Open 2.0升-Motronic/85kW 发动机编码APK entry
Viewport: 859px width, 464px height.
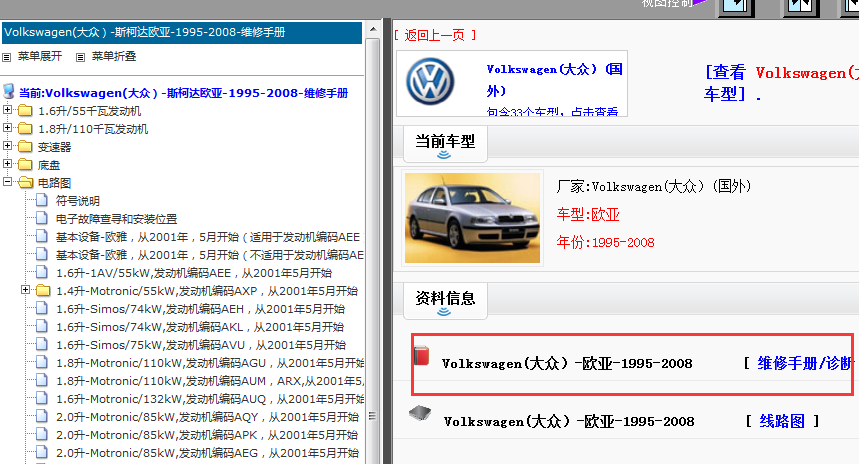(207, 435)
